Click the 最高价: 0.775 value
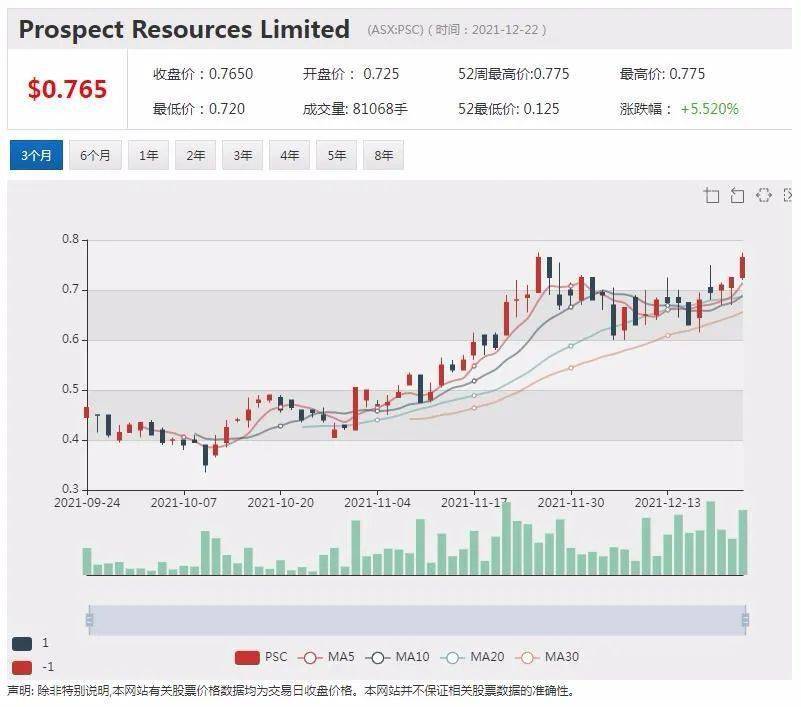This screenshot has height=707, width=801. pyautogui.click(x=662, y=74)
